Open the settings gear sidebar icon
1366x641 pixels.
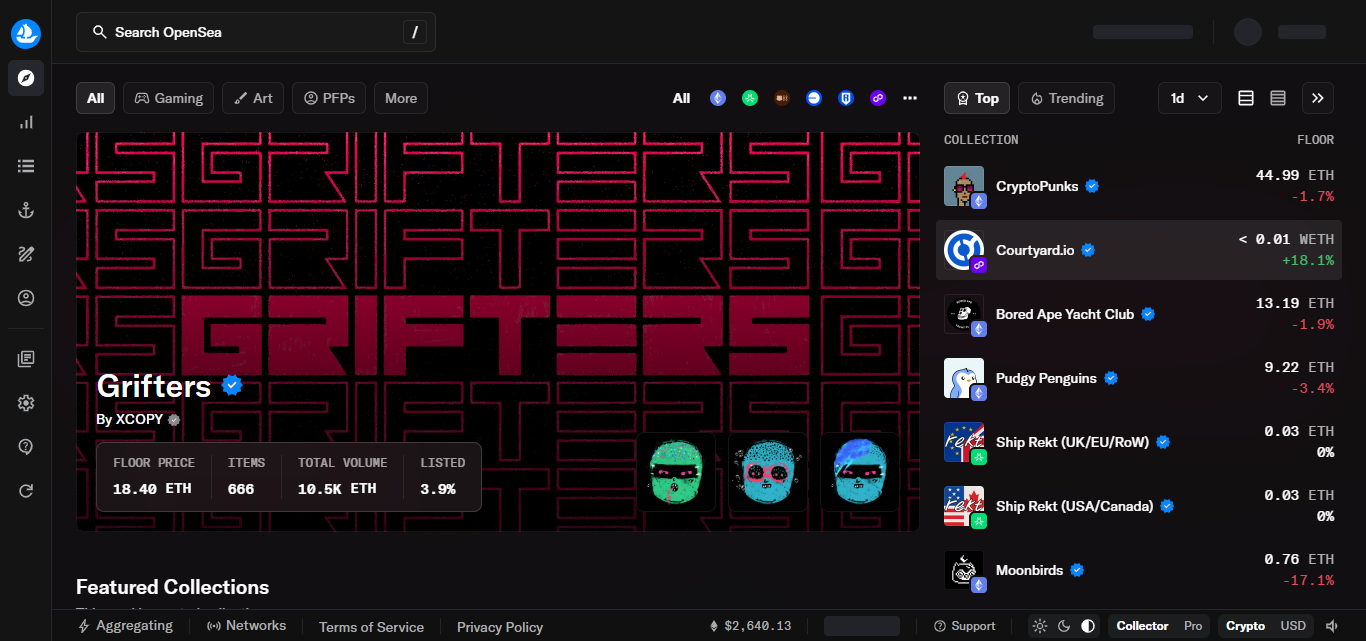pos(26,403)
